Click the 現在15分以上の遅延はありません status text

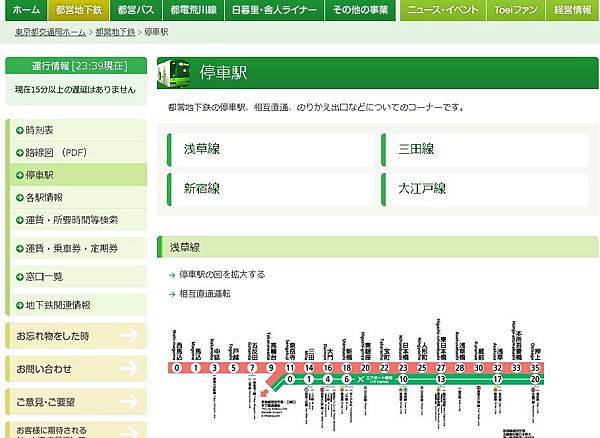75,90
